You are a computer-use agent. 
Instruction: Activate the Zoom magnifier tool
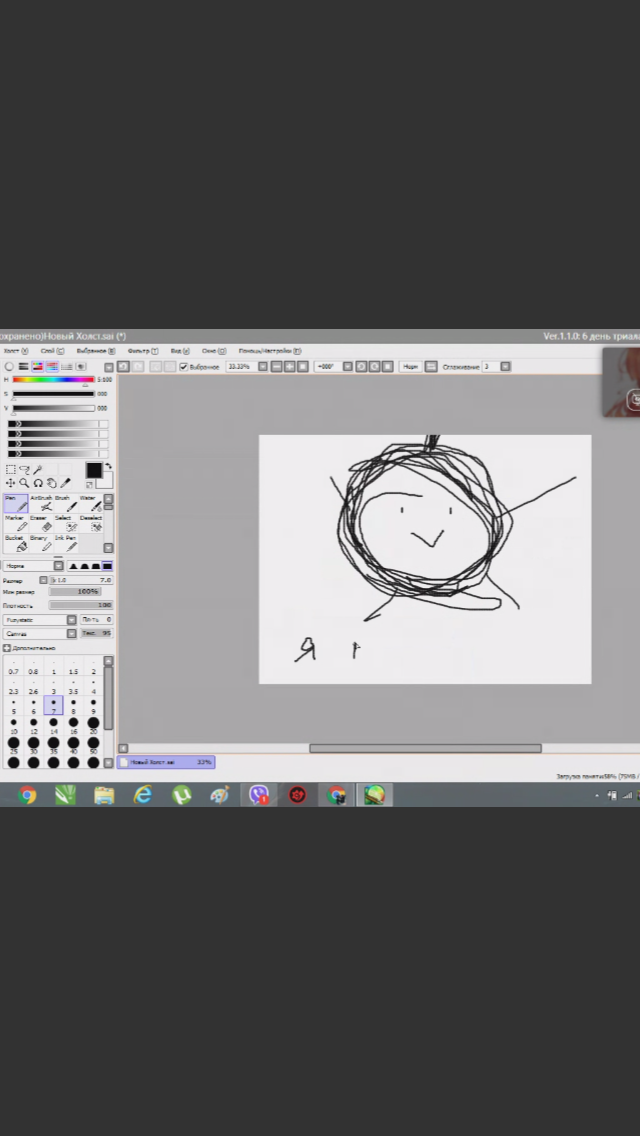click(24, 483)
